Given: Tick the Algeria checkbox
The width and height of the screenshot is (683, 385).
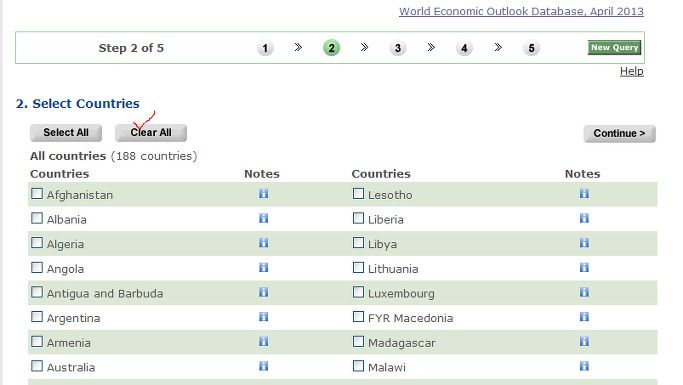Looking at the screenshot, I should pyautogui.click(x=37, y=243).
